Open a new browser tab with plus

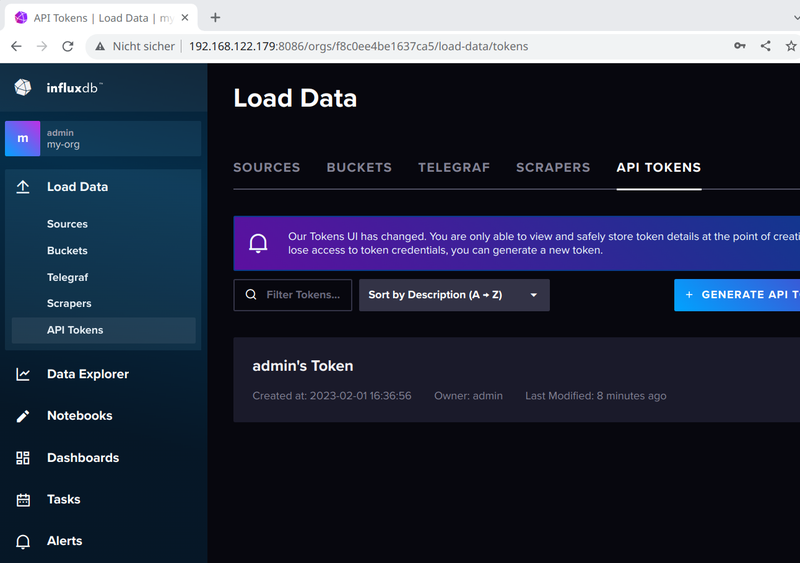tap(215, 18)
